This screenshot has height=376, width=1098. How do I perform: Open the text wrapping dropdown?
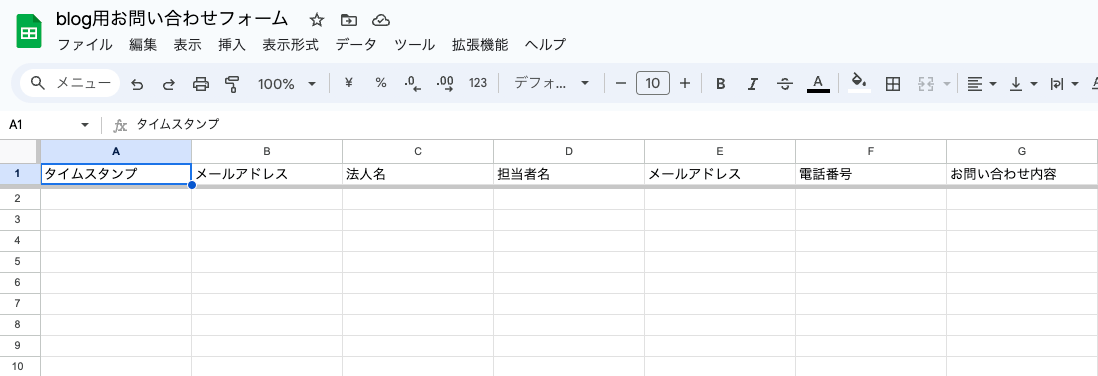[x=1064, y=84]
